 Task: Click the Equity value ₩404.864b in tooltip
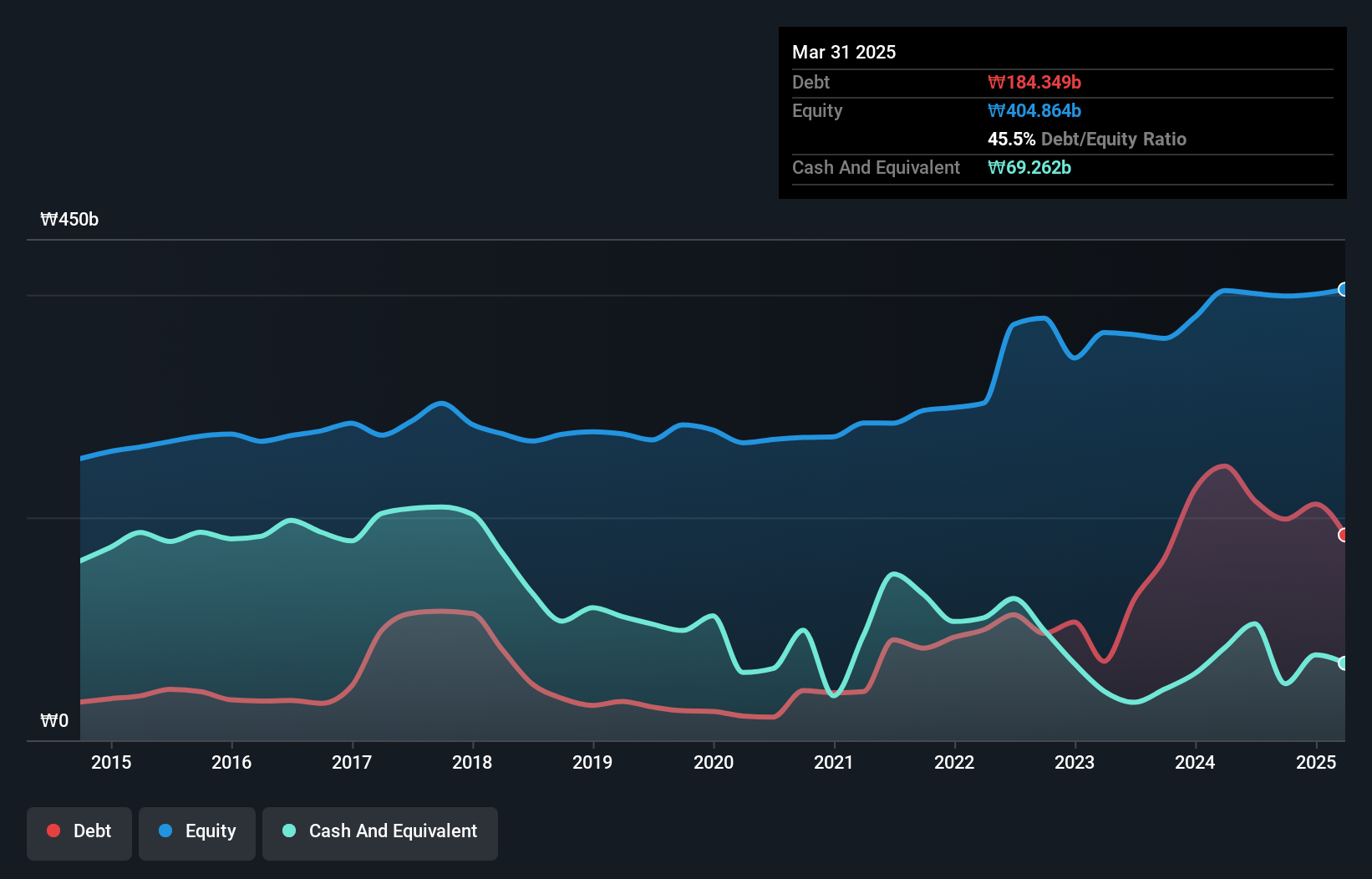1034,111
